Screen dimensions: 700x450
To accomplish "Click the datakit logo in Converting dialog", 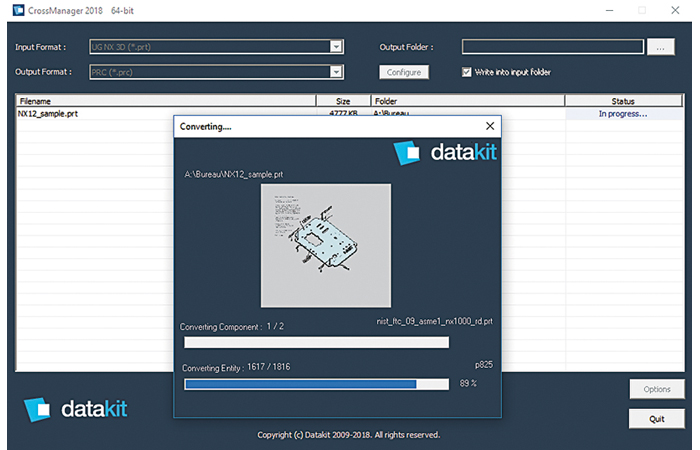I will point(445,153).
